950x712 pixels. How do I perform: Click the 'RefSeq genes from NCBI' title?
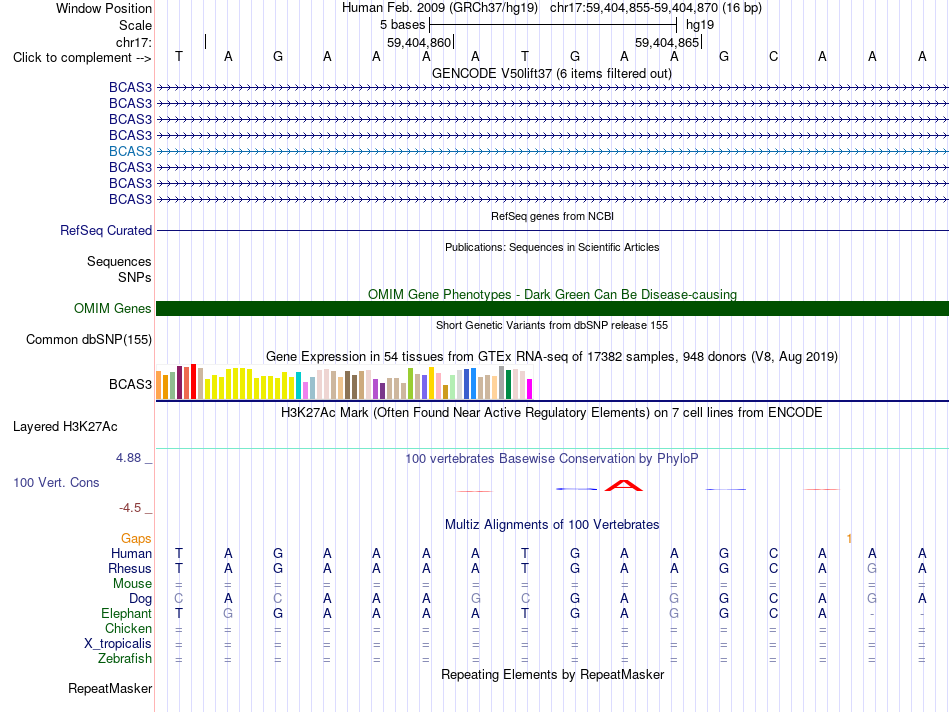point(553,216)
